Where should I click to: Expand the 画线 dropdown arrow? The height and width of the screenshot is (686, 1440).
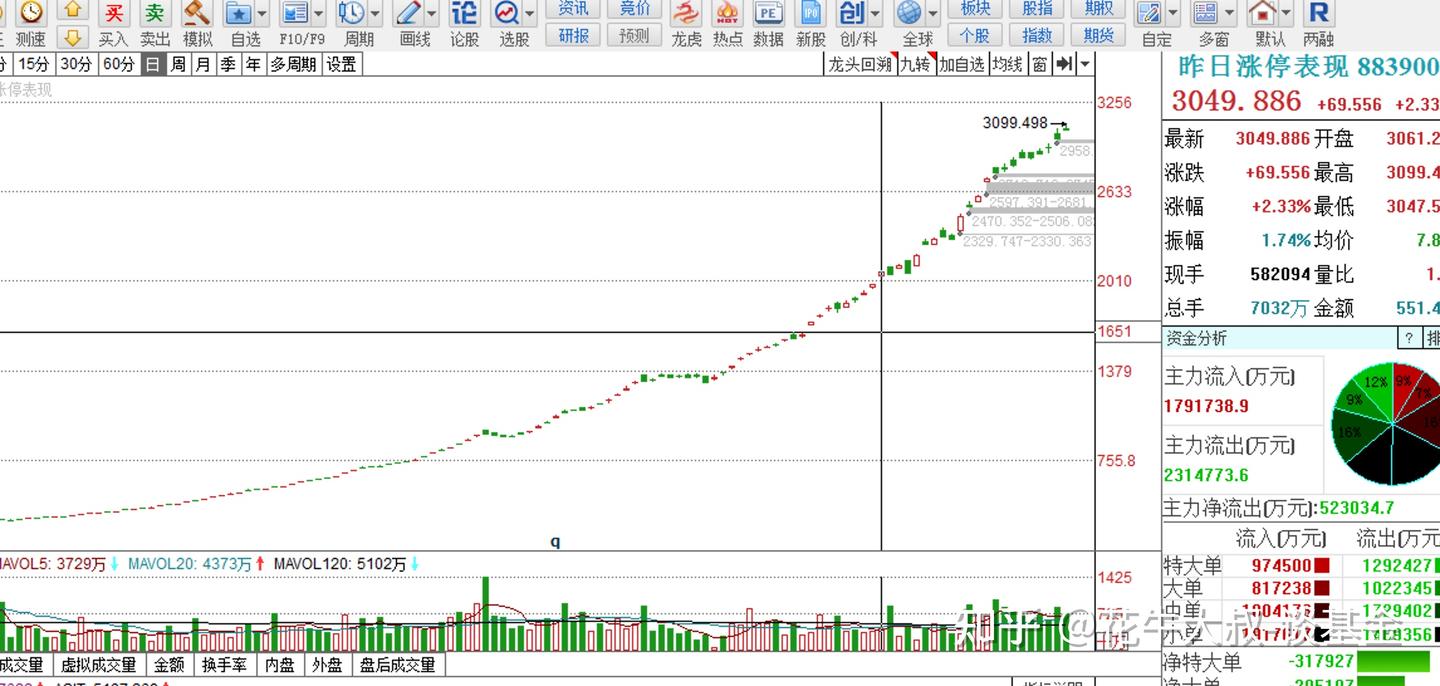[432, 14]
